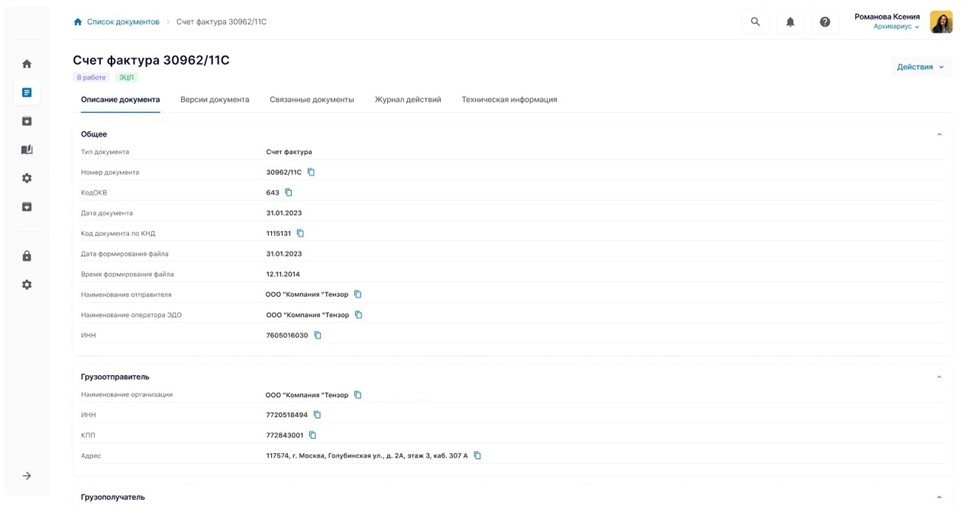Click the active documents icon in sidebar

pyautogui.click(x=27, y=93)
